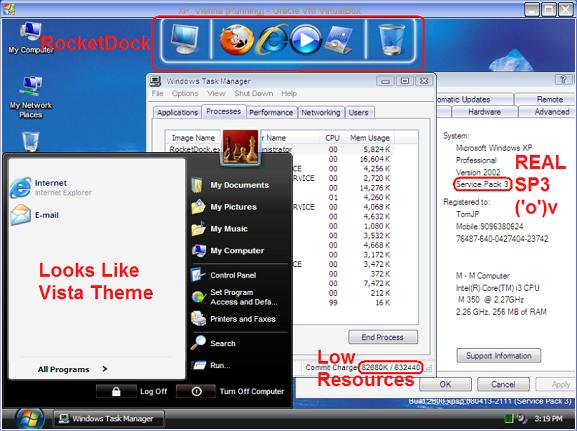Sort processes by CPU column

(x=332, y=138)
